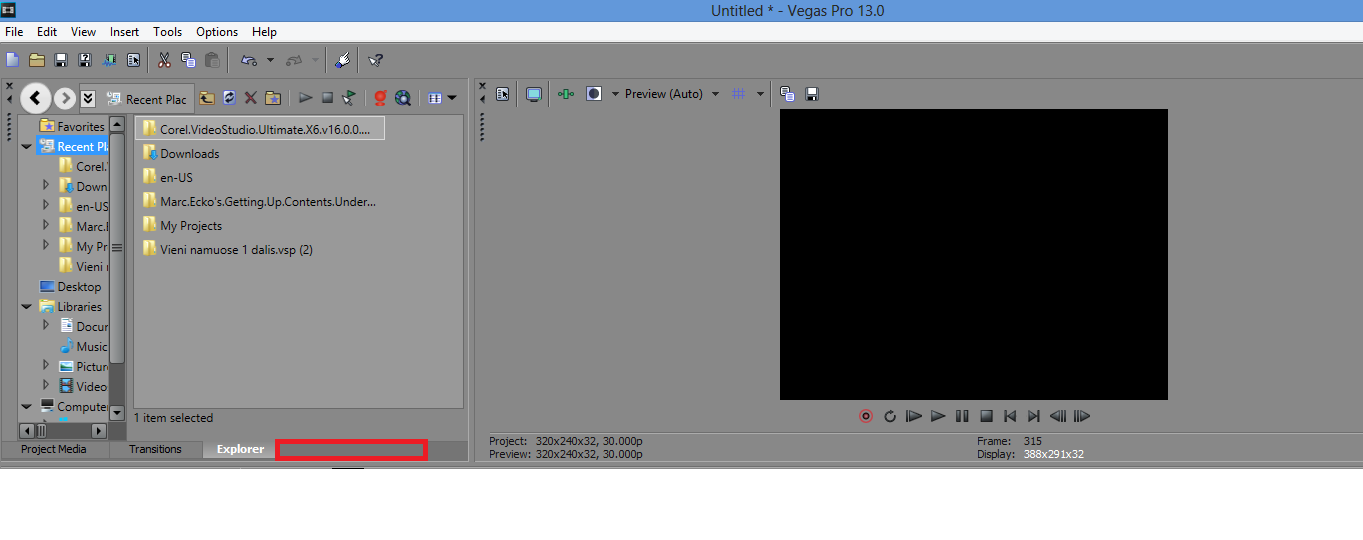Open the Undo history dropdown arrow
Image resolution: width=1363 pixels, height=540 pixels.
point(270,61)
